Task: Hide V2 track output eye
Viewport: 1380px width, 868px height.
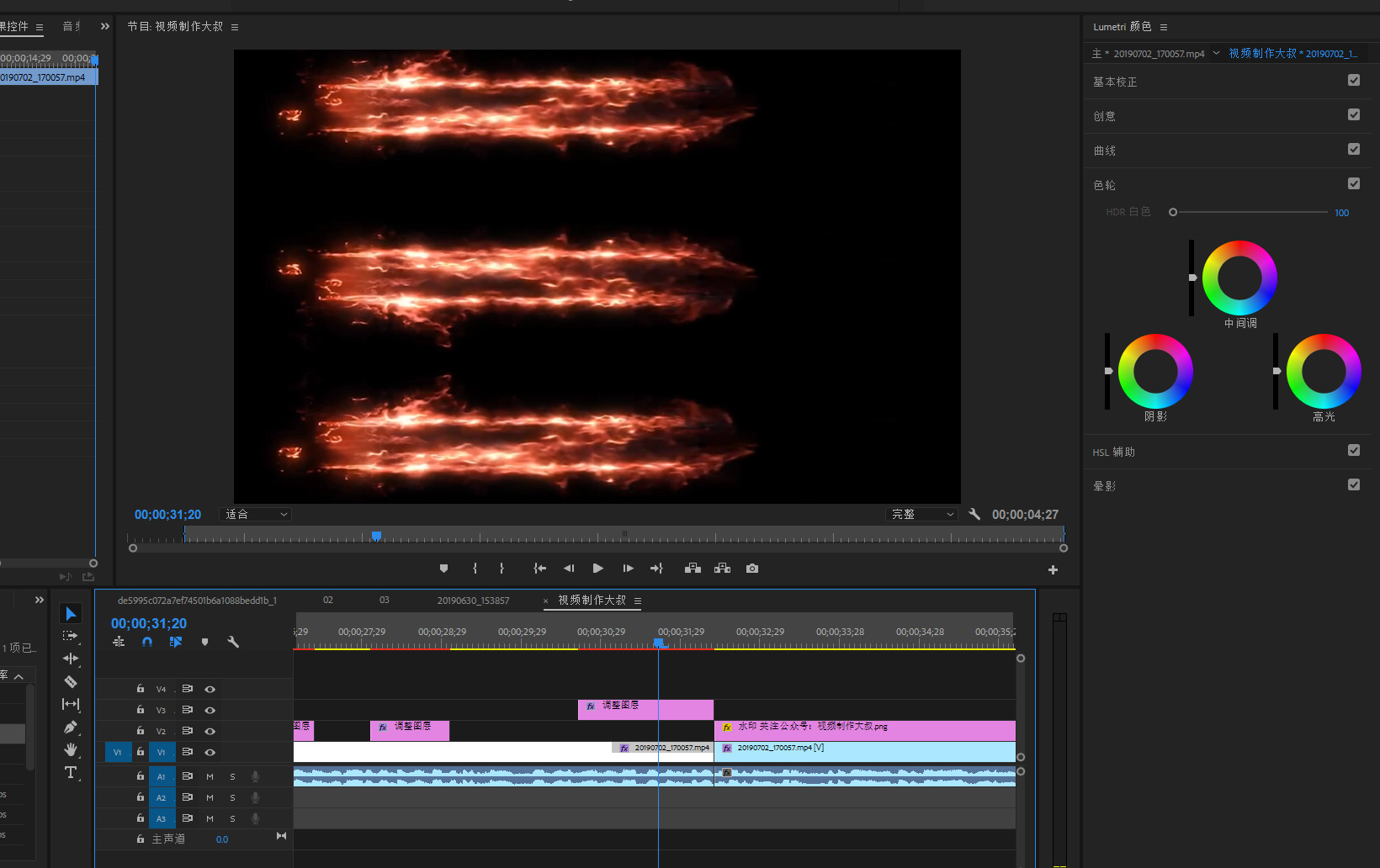Action: [x=210, y=732]
